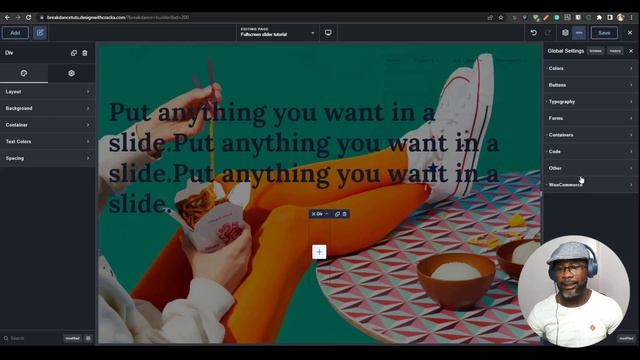Open the Chrome three-dot menu
640x360 pixels.
tap(631, 18)
